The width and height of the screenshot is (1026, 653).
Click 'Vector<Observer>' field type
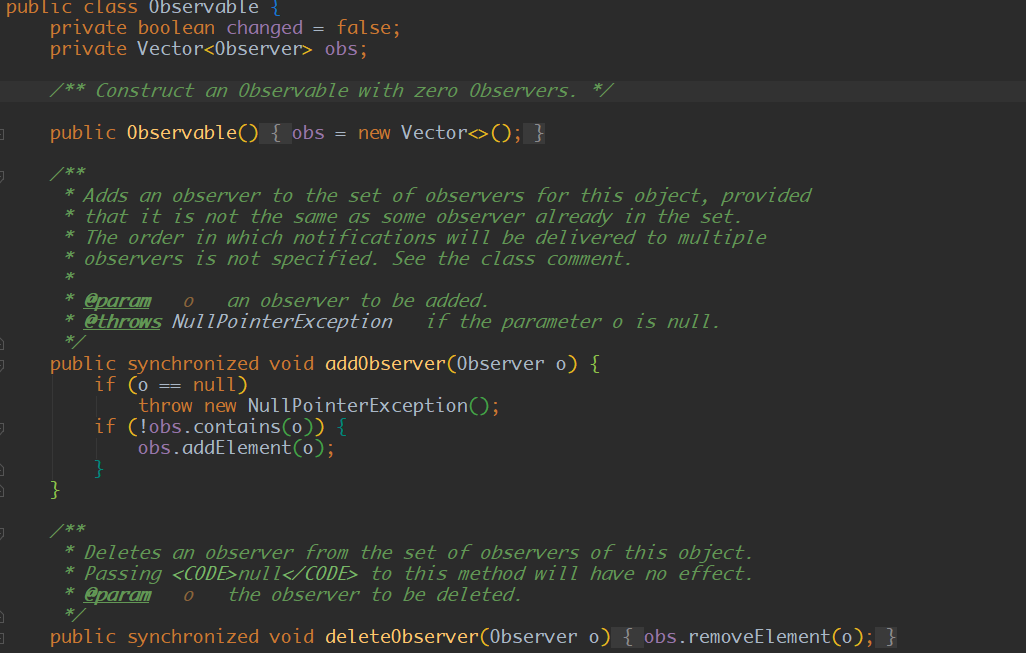coord(224,49)
